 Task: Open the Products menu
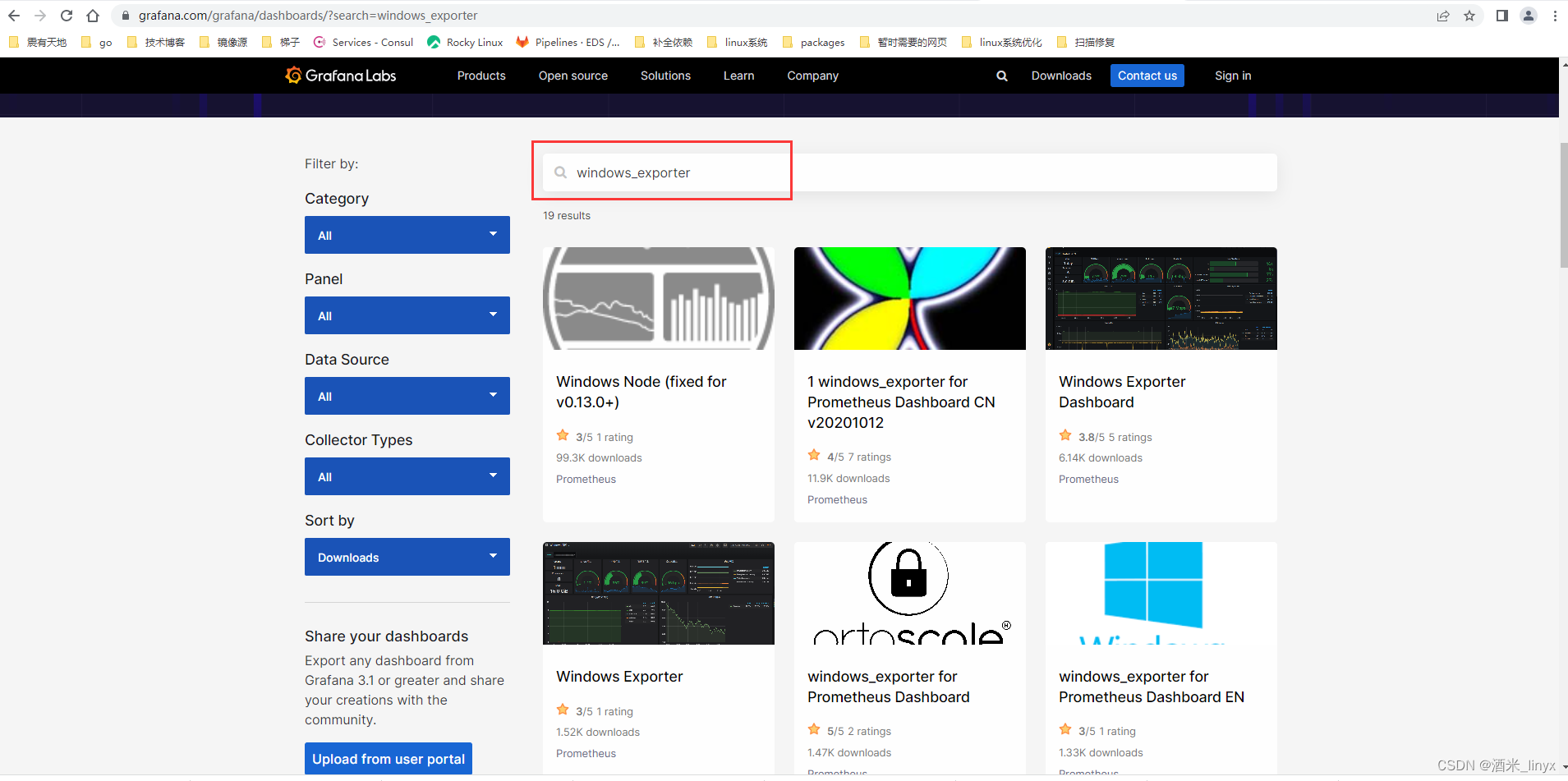coord(481,76)
